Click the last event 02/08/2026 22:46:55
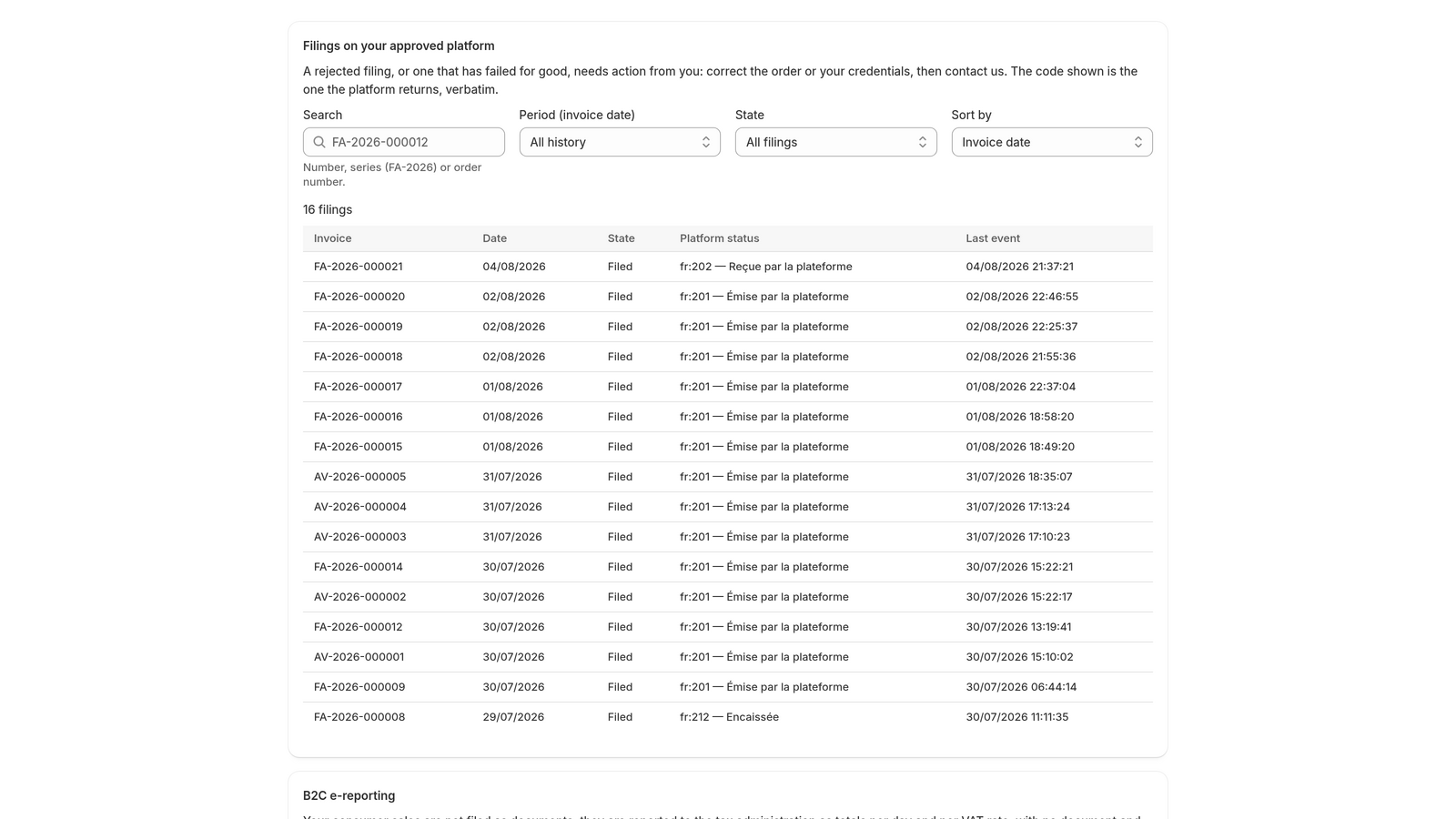1456x819 pixels. tap(1022, 297)
